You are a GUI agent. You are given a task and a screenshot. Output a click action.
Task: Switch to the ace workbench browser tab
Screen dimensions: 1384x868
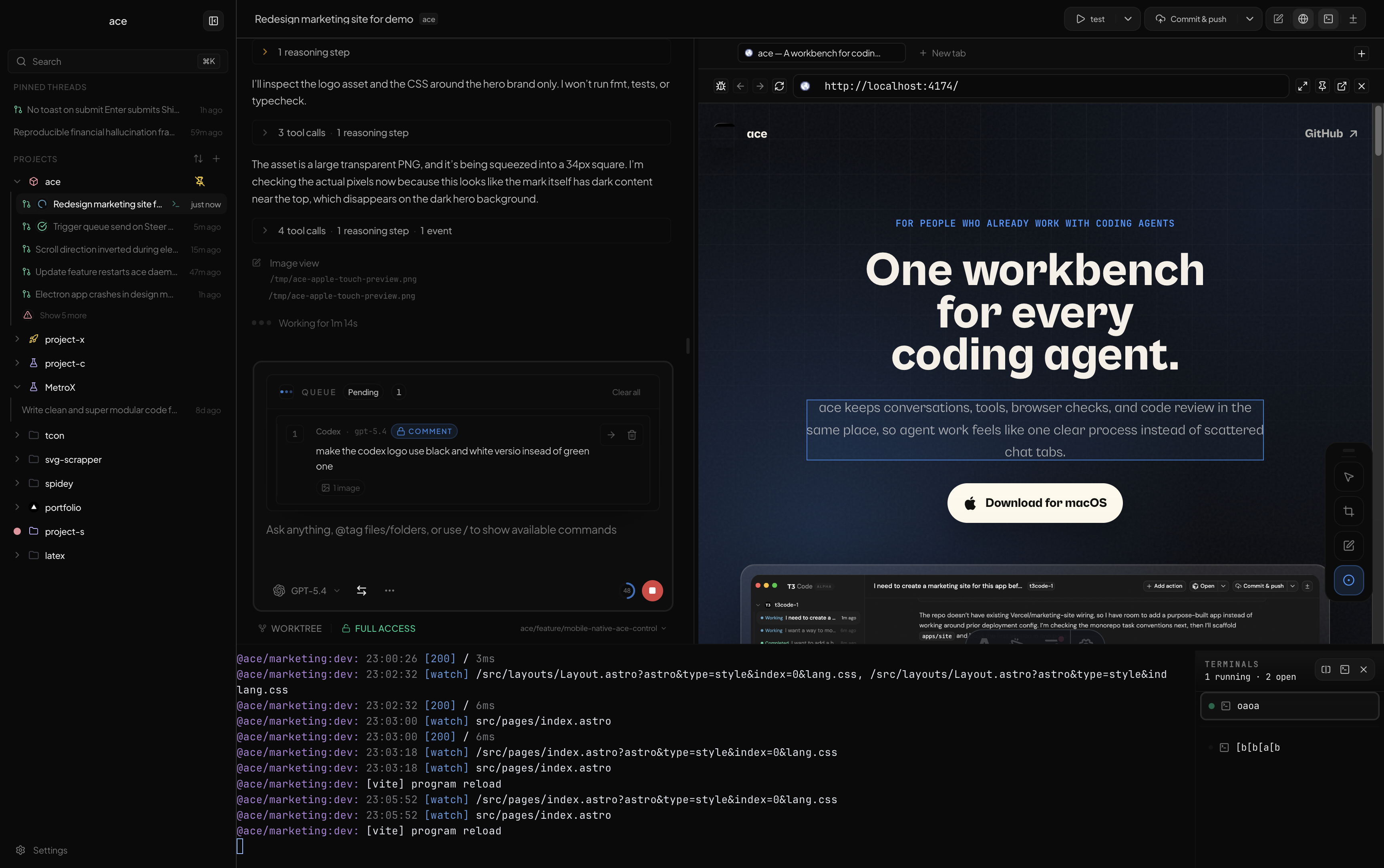tap(821, 53)
